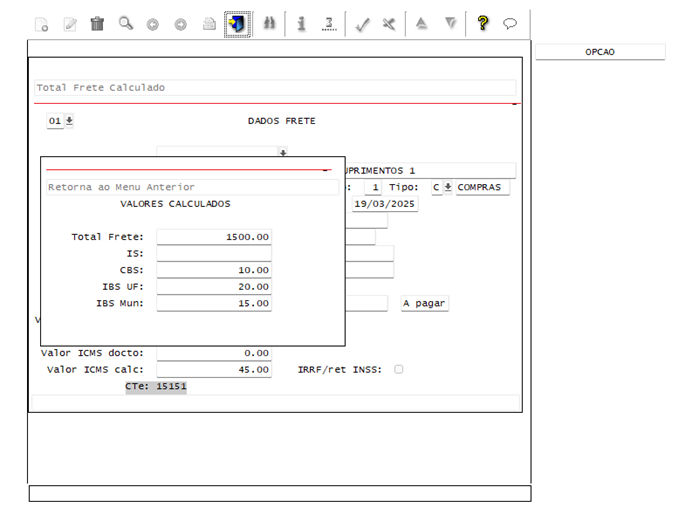Click the IBS Mun 15.00 field
Image resolution: width=699 pixels, height=528 pixels.
point(214,303)
